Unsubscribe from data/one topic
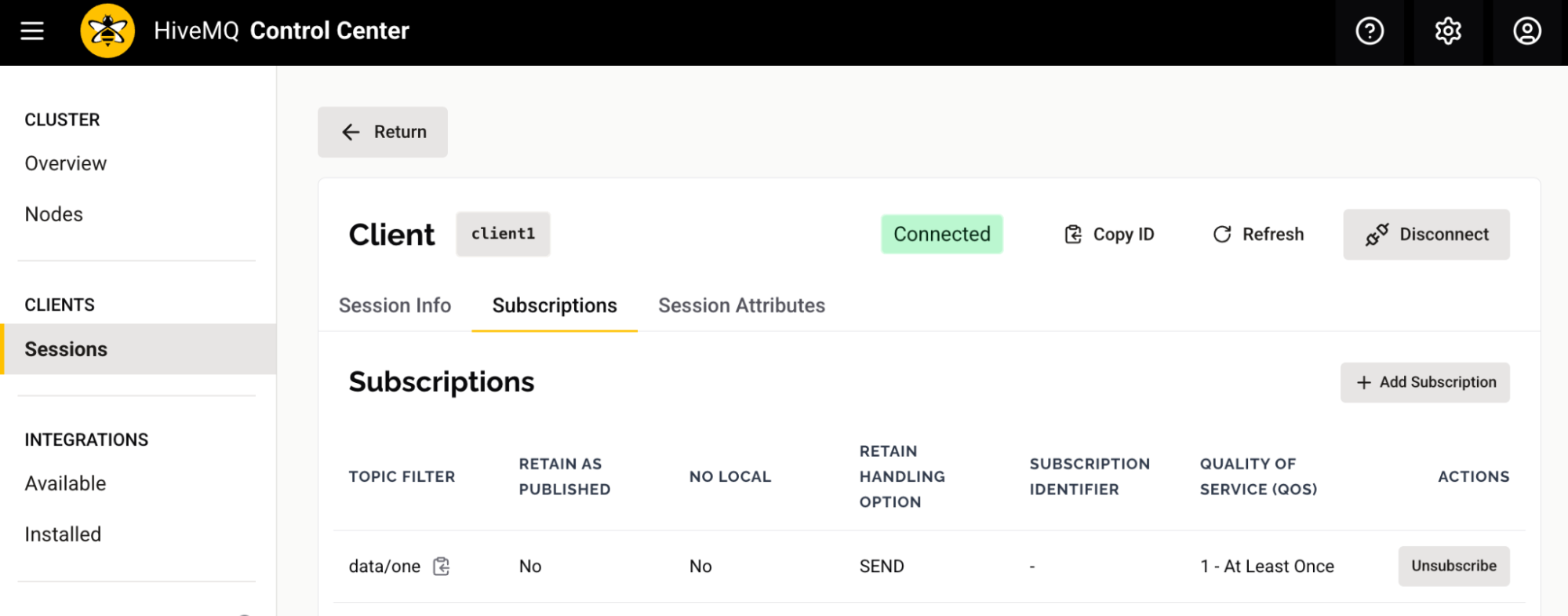This screenshot has height=616, width=1568. (1453, 566)
